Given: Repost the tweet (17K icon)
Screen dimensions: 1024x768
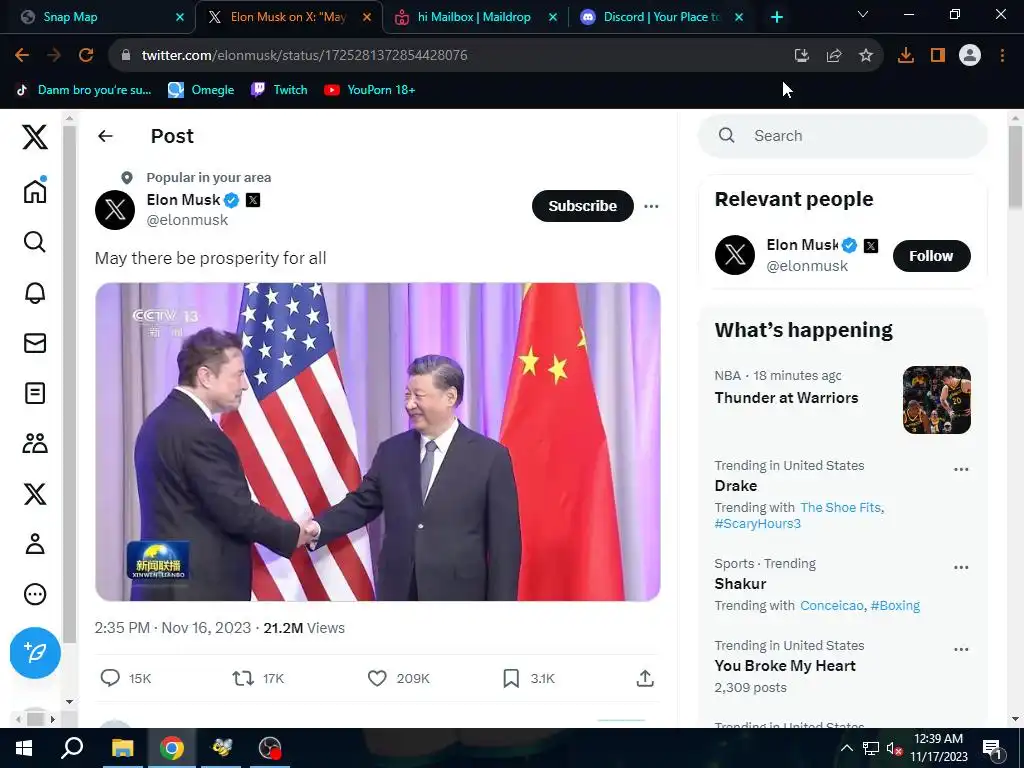Looking at the screenshot, I should pyautogui.click(x=243, y=678).
